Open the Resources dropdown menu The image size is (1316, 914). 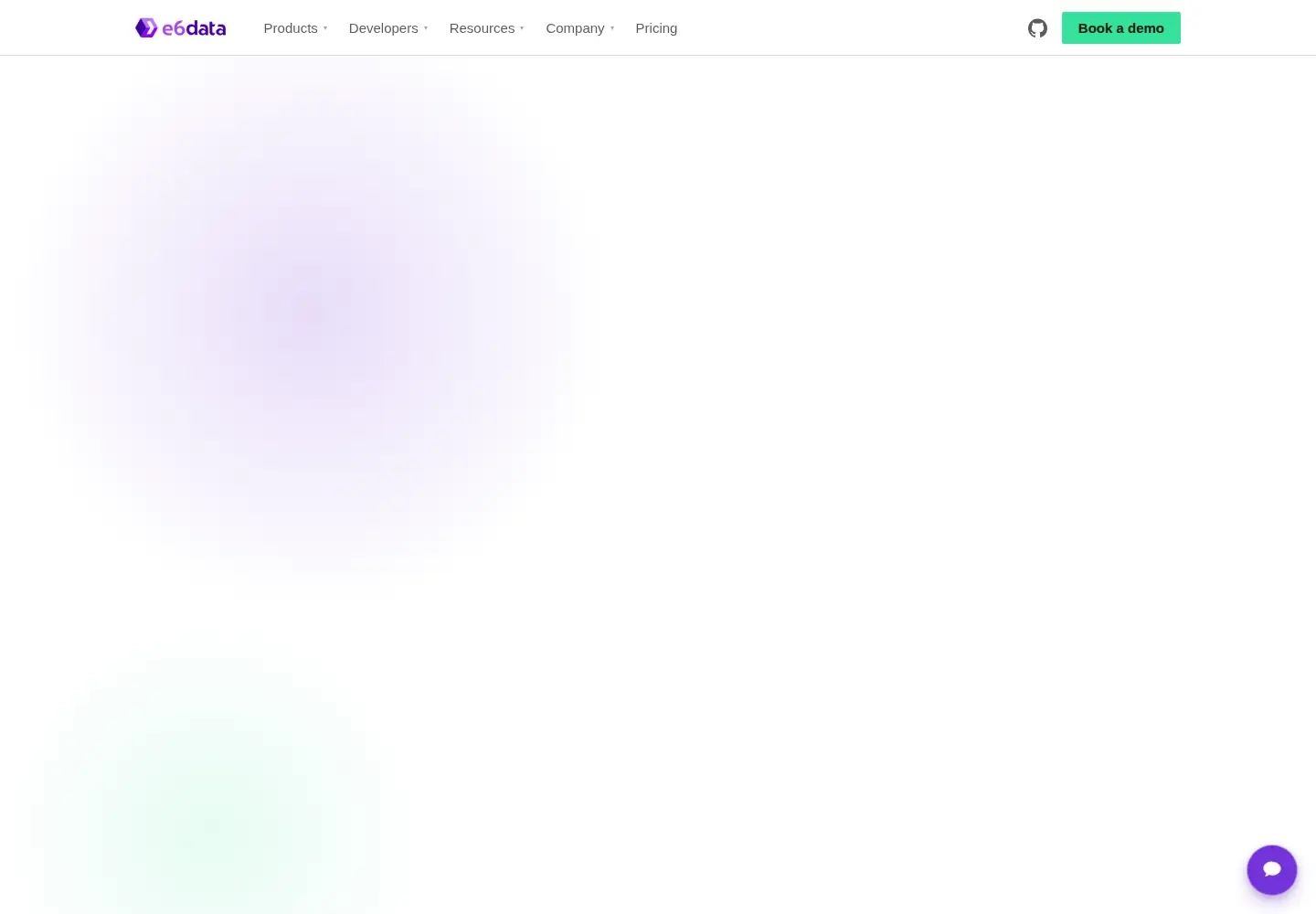tap(487, 28)
